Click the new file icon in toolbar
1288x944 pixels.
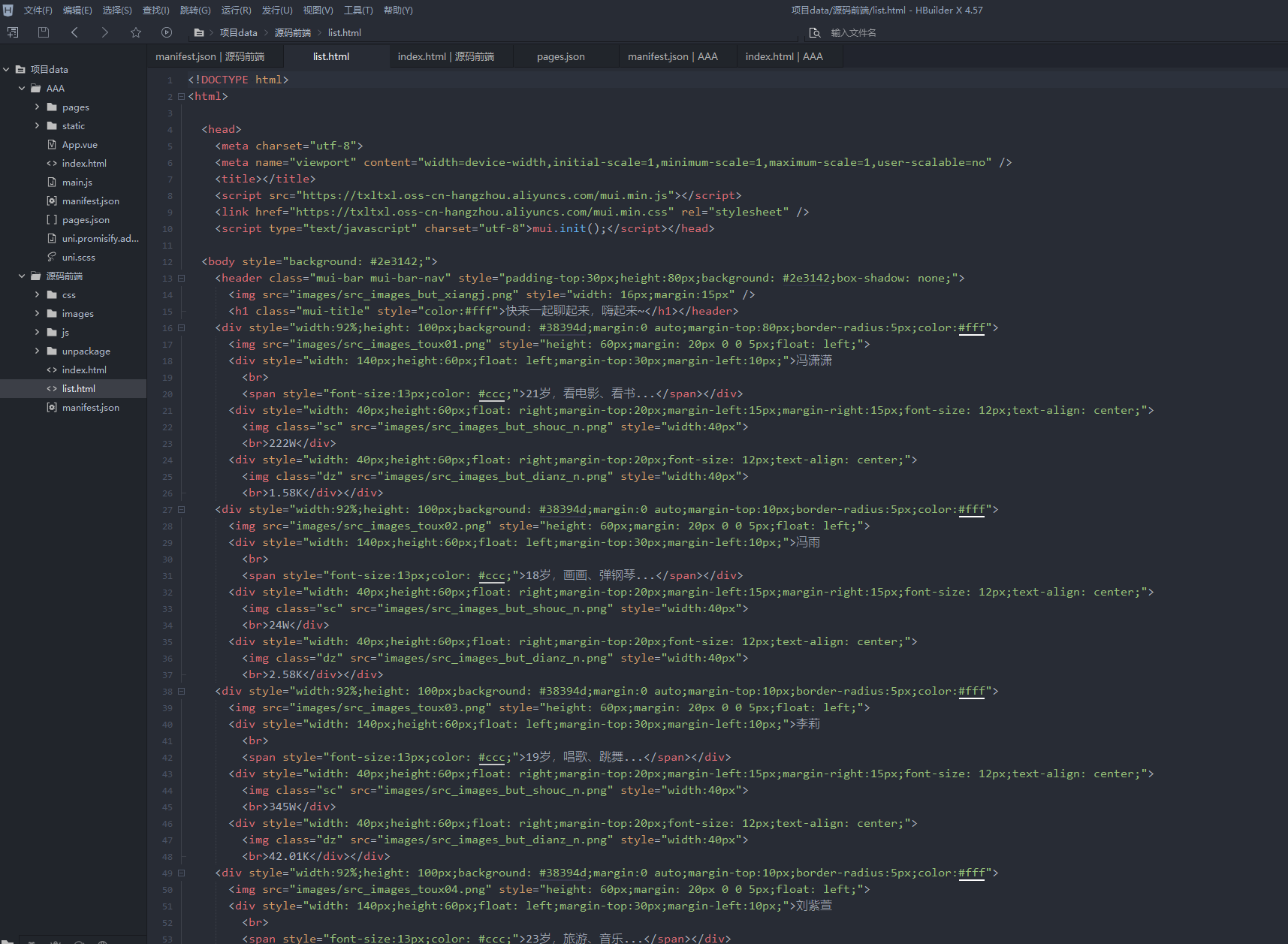[13, 32]
